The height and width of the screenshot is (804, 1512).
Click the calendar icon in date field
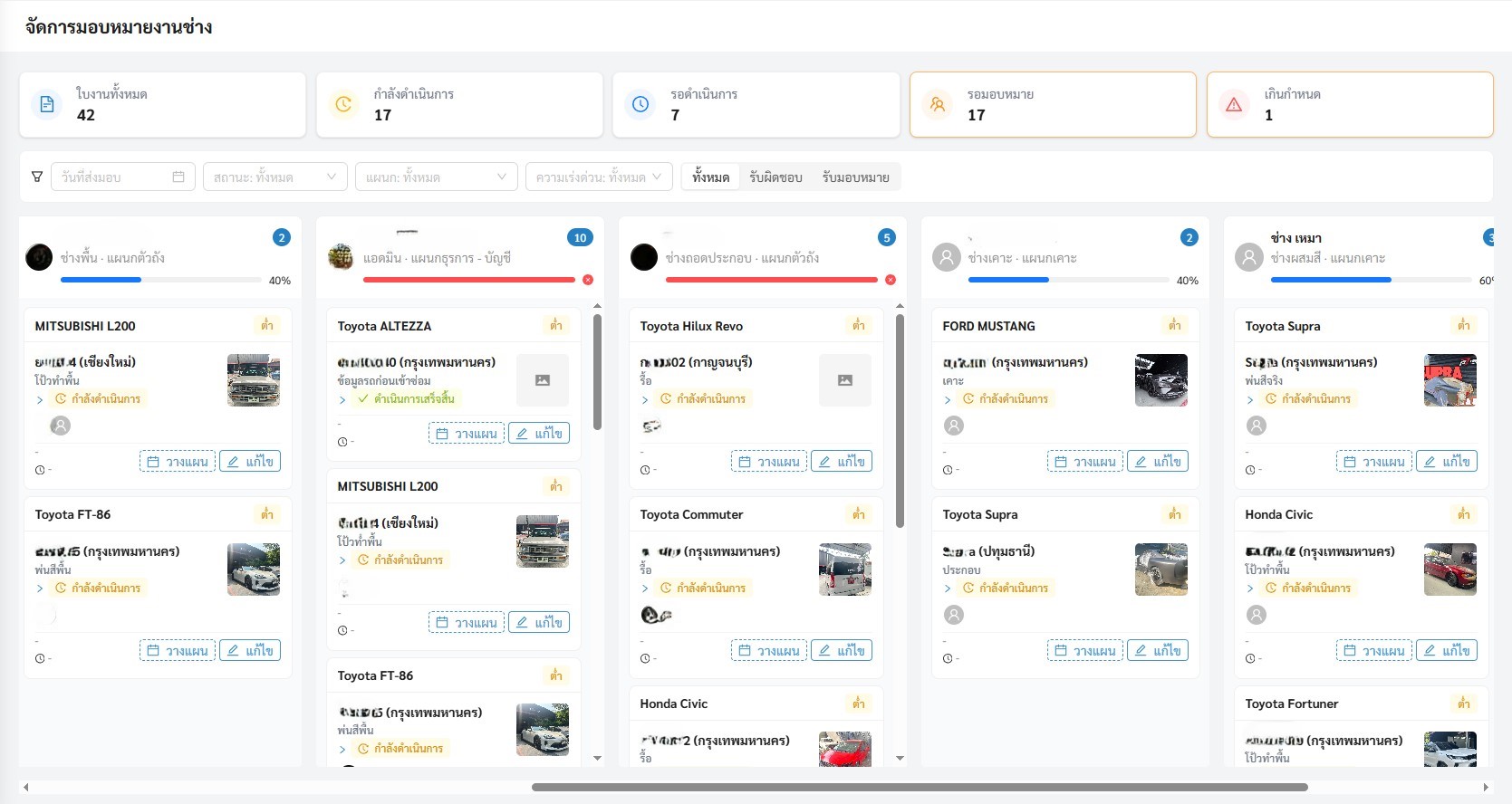coord(178,177)
